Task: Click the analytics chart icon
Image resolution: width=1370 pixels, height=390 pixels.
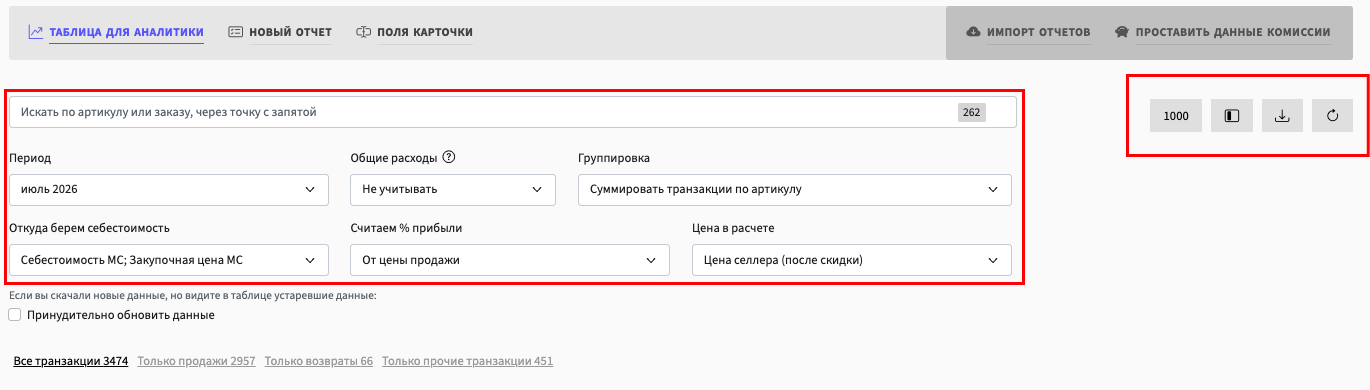Action: 35,32
